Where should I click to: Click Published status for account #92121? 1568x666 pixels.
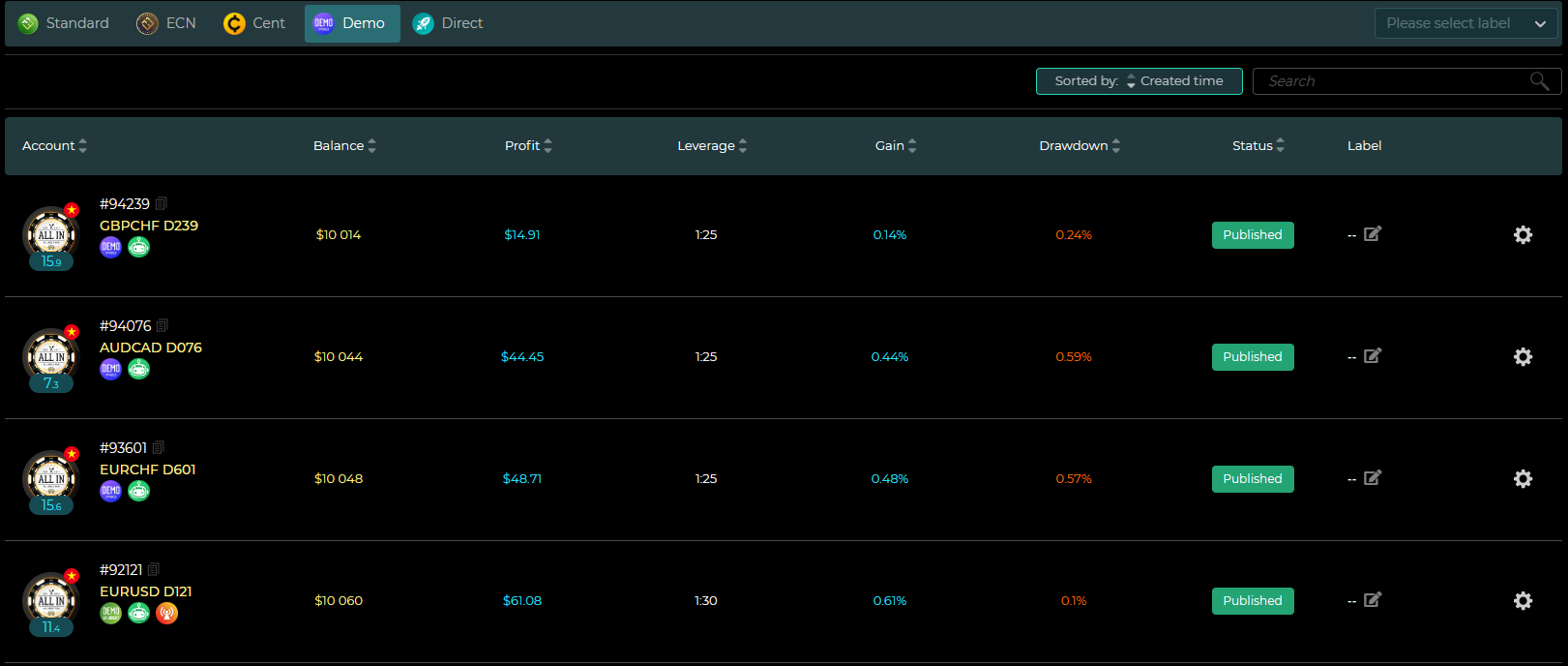click(1253, 601)
